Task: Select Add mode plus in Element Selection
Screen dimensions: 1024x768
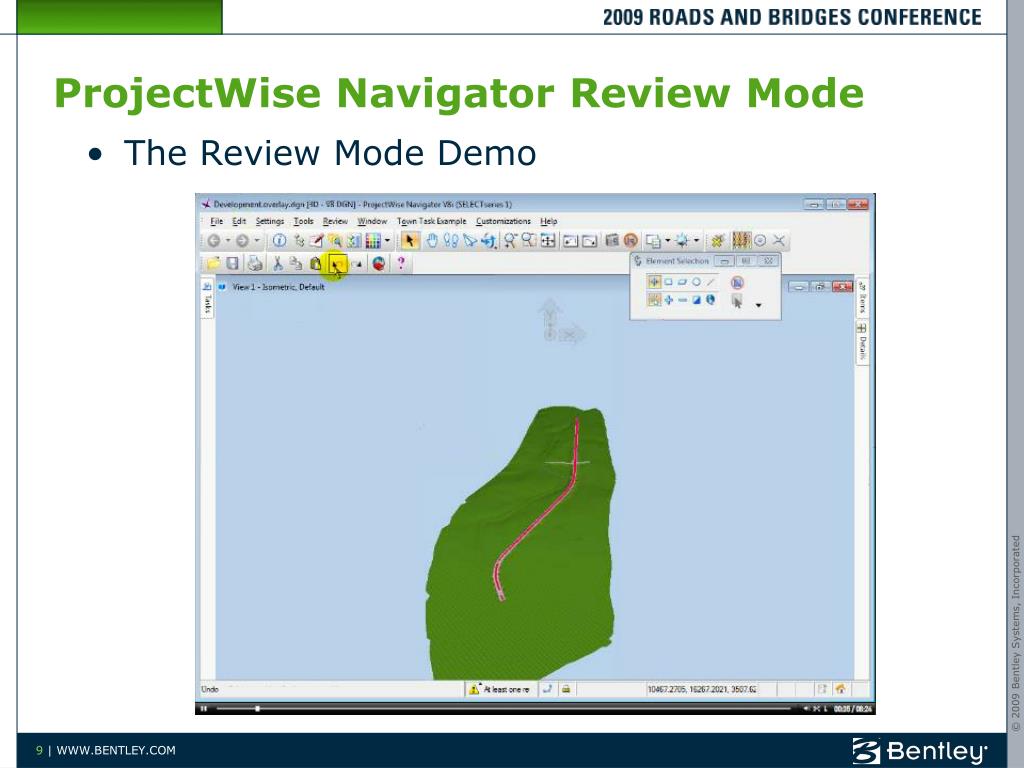Action: click(668, 300)
